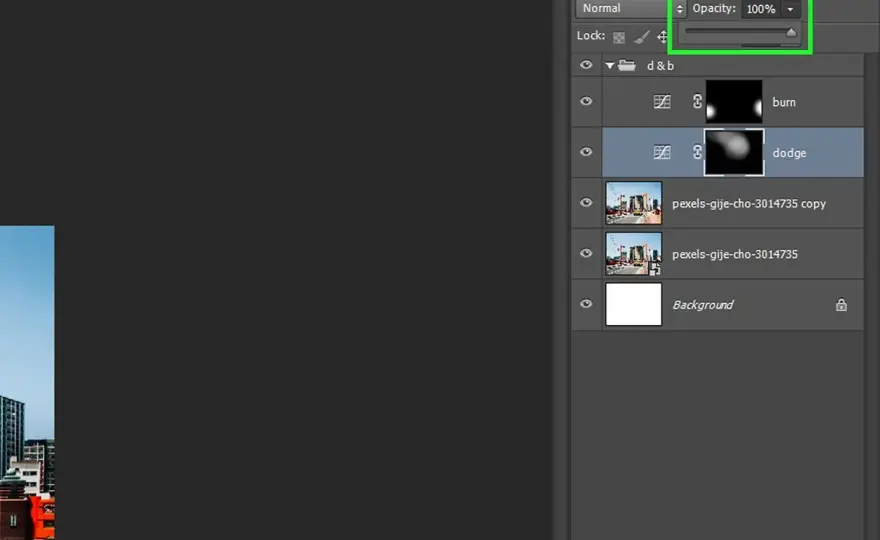Click the curves adjustment icon on dodge layer
880x540 pixels.
(662, 152)
